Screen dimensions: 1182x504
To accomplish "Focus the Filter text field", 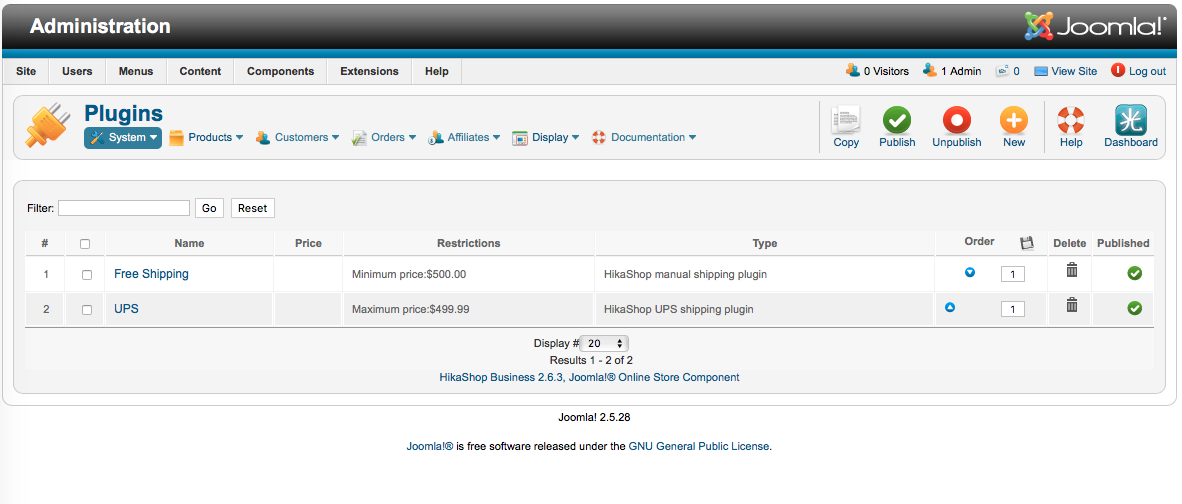I will point(124,208).
